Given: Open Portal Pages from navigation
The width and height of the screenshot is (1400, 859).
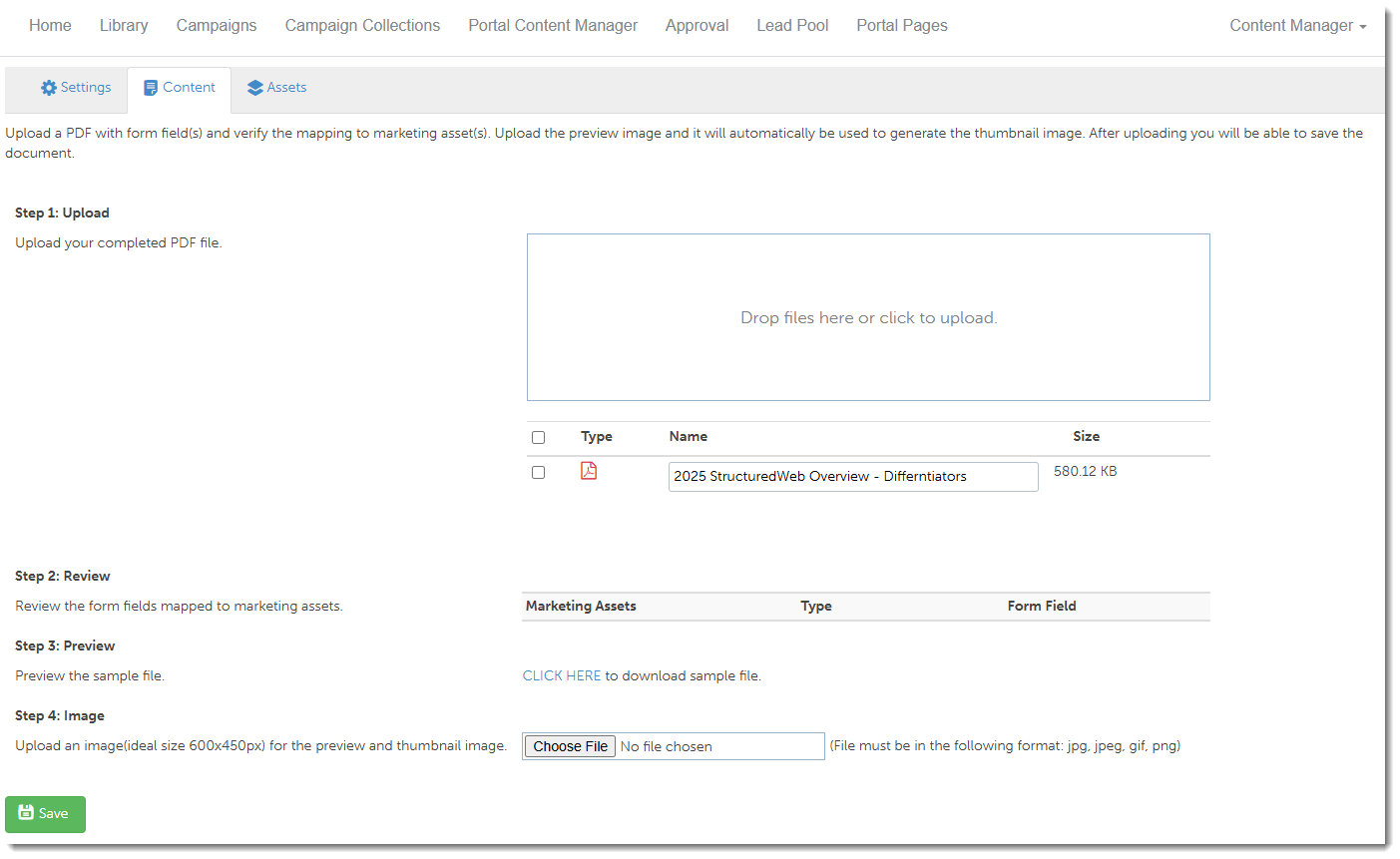Looking at the screenshot, I should tap(902, 26).
